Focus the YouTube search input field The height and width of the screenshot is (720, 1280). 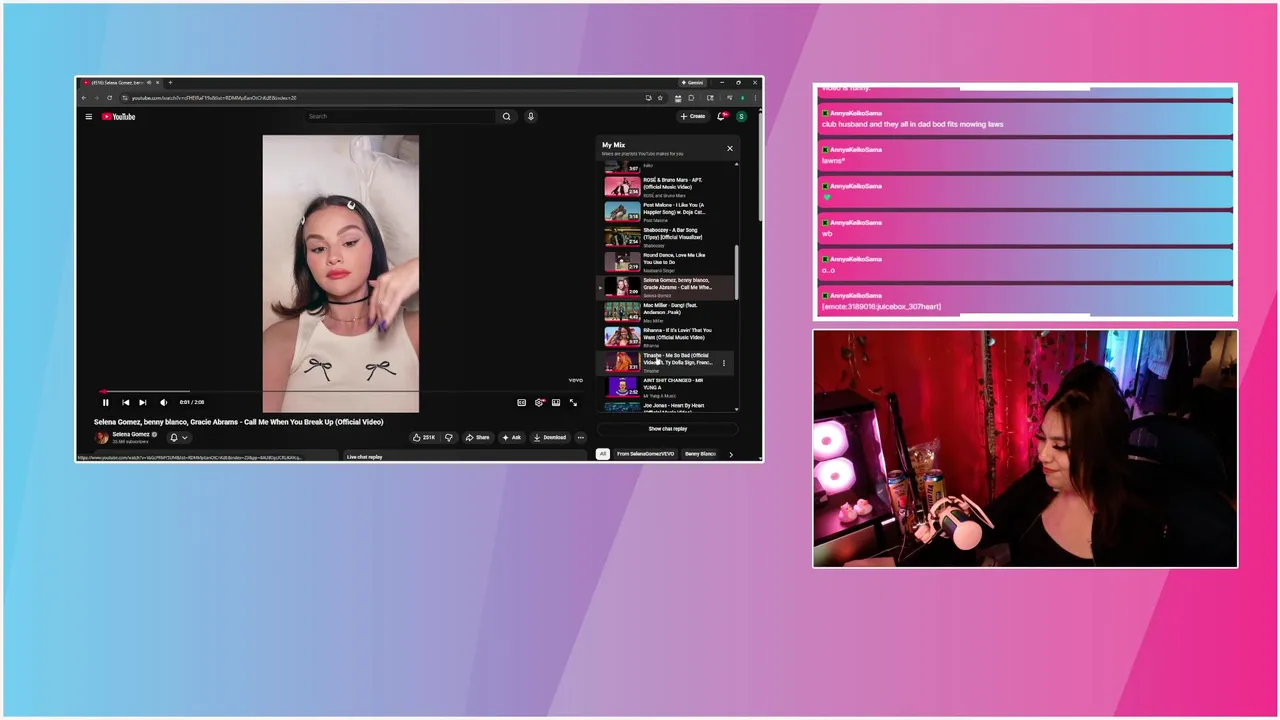click(x=400, y=117)
